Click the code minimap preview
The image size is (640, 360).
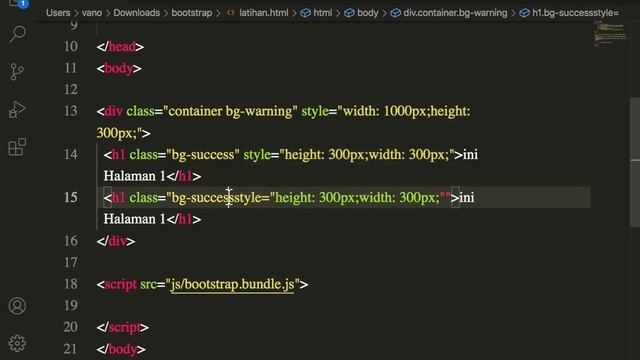coord(610,35)
